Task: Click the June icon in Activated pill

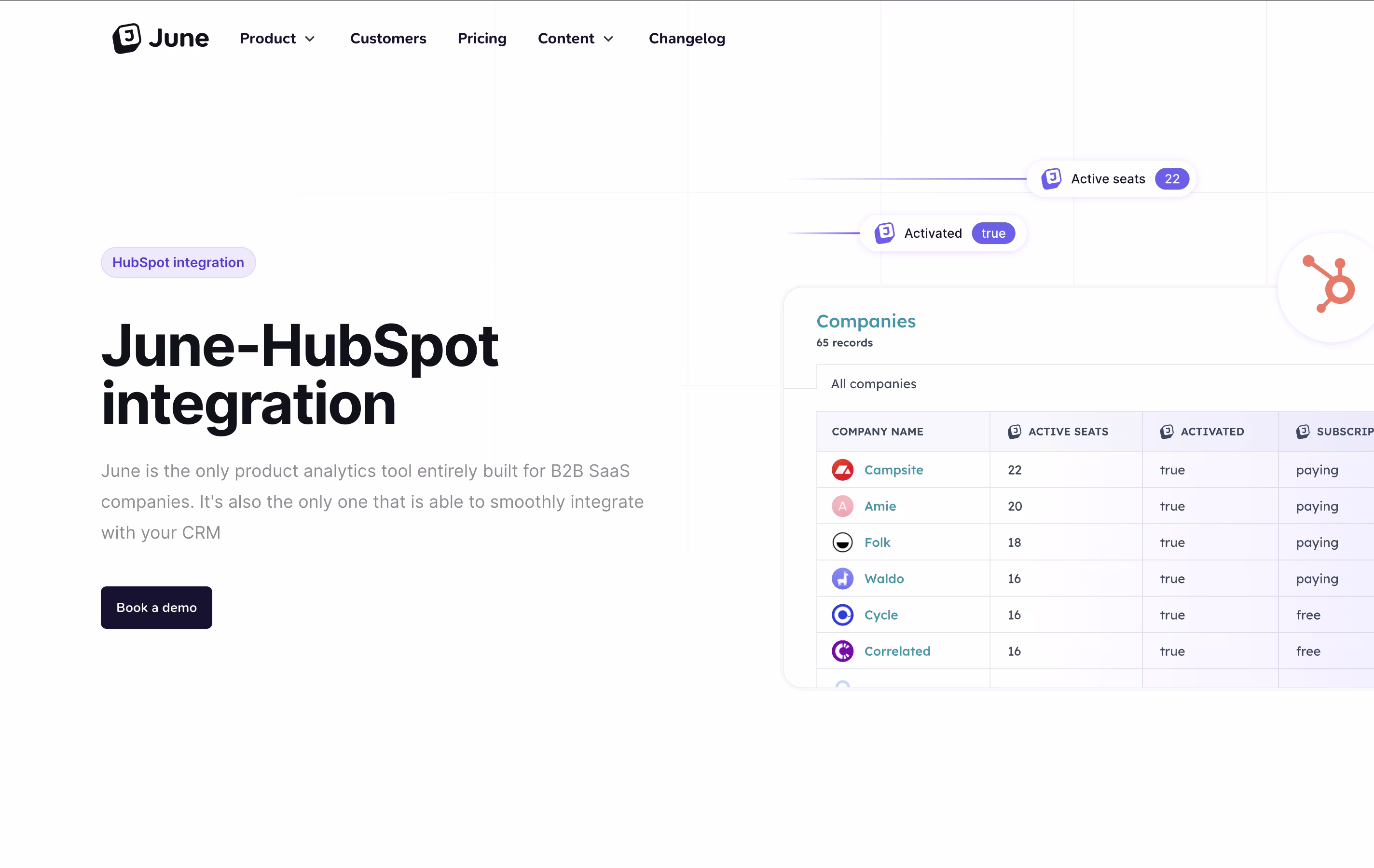Action: point(884,233)
